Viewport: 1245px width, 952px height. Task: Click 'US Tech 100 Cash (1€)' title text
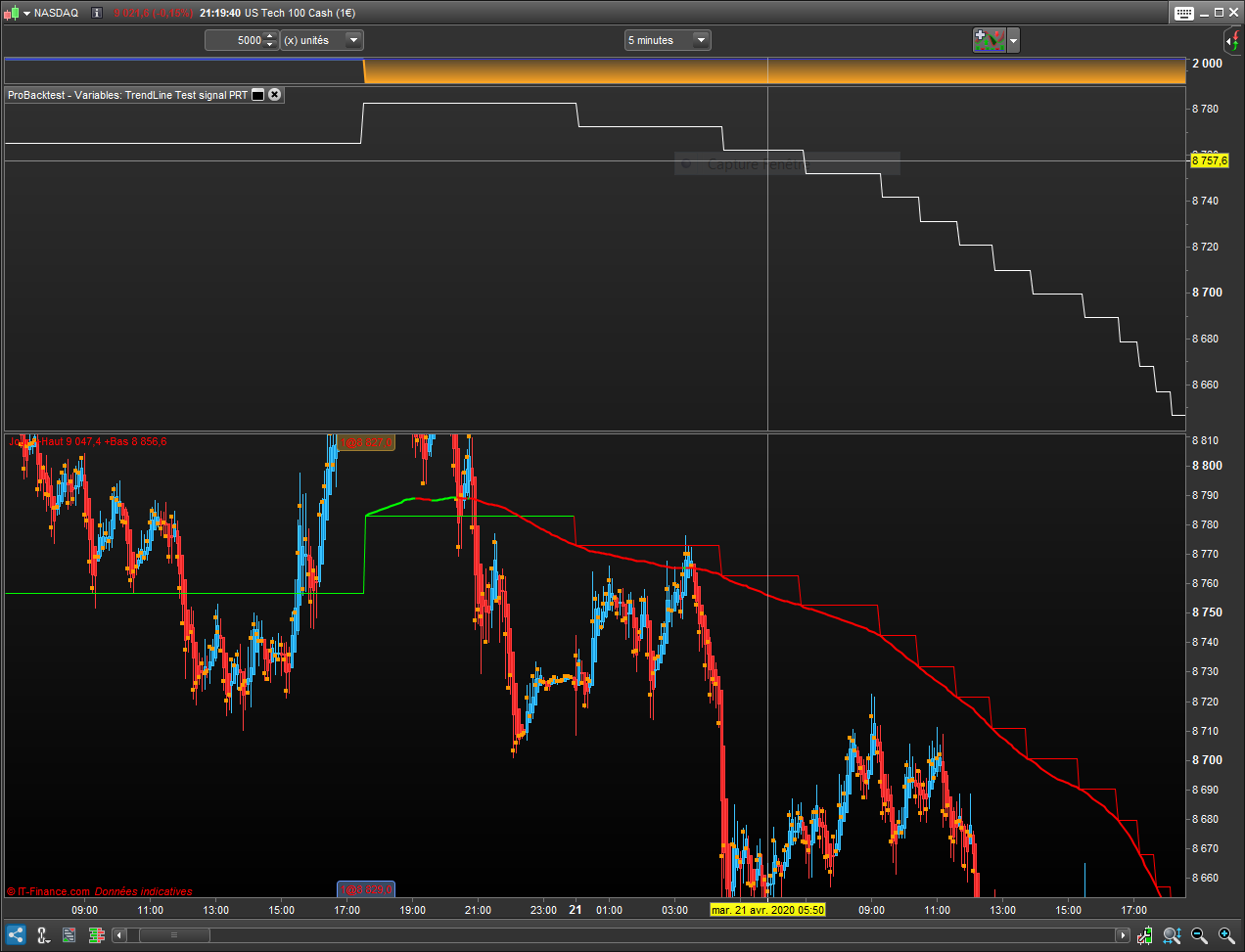300,13
